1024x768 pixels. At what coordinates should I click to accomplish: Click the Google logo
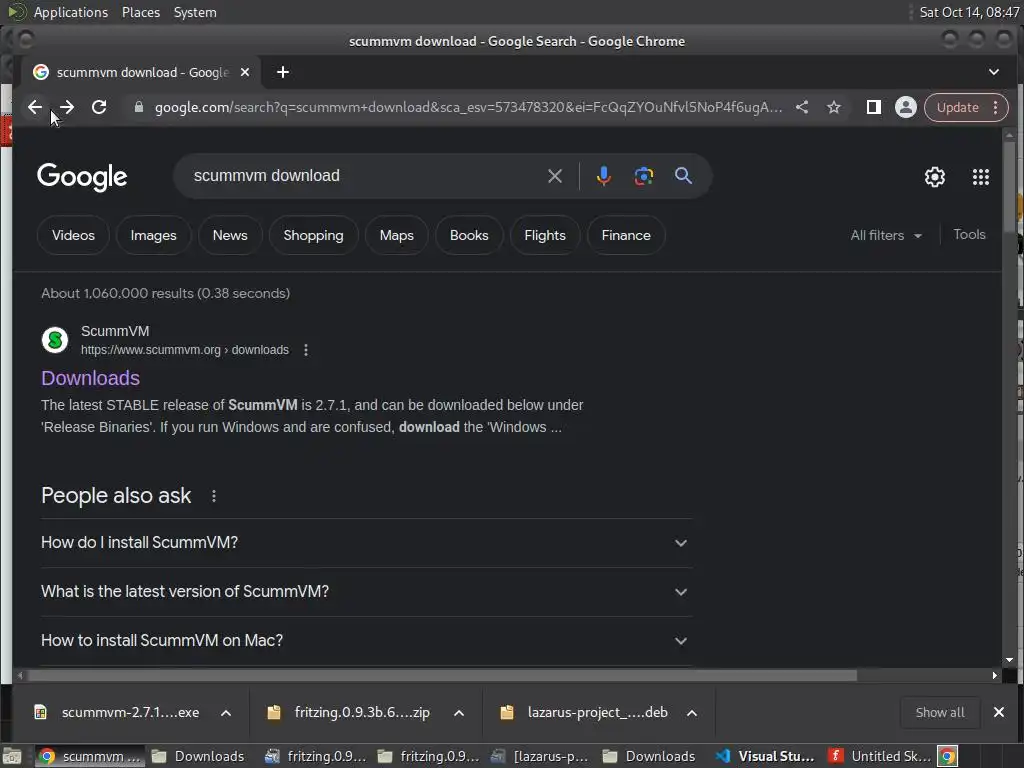pyautogui.click(x=82, y=177)
